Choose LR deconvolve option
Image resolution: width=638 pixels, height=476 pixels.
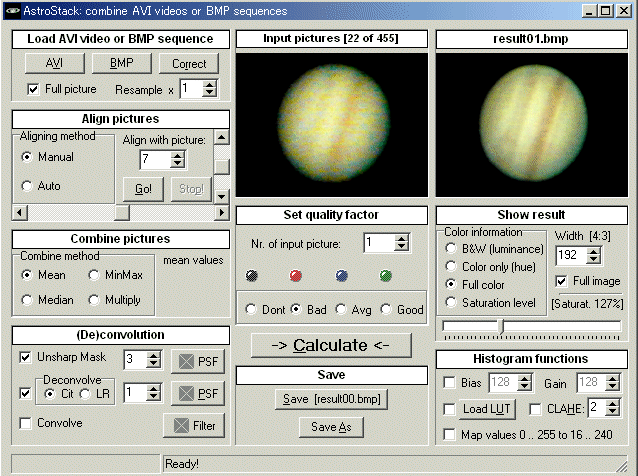[85, 394]
